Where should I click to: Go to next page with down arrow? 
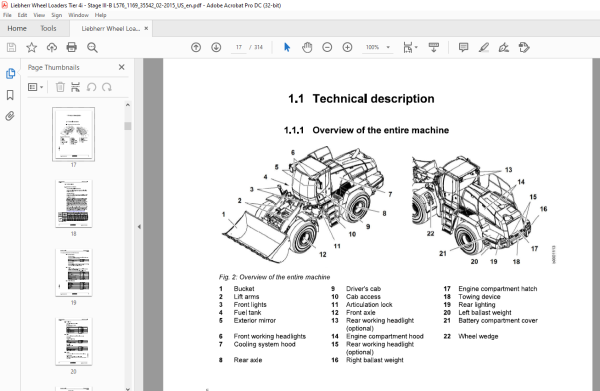pyautogui.click(x=216, y=47)
